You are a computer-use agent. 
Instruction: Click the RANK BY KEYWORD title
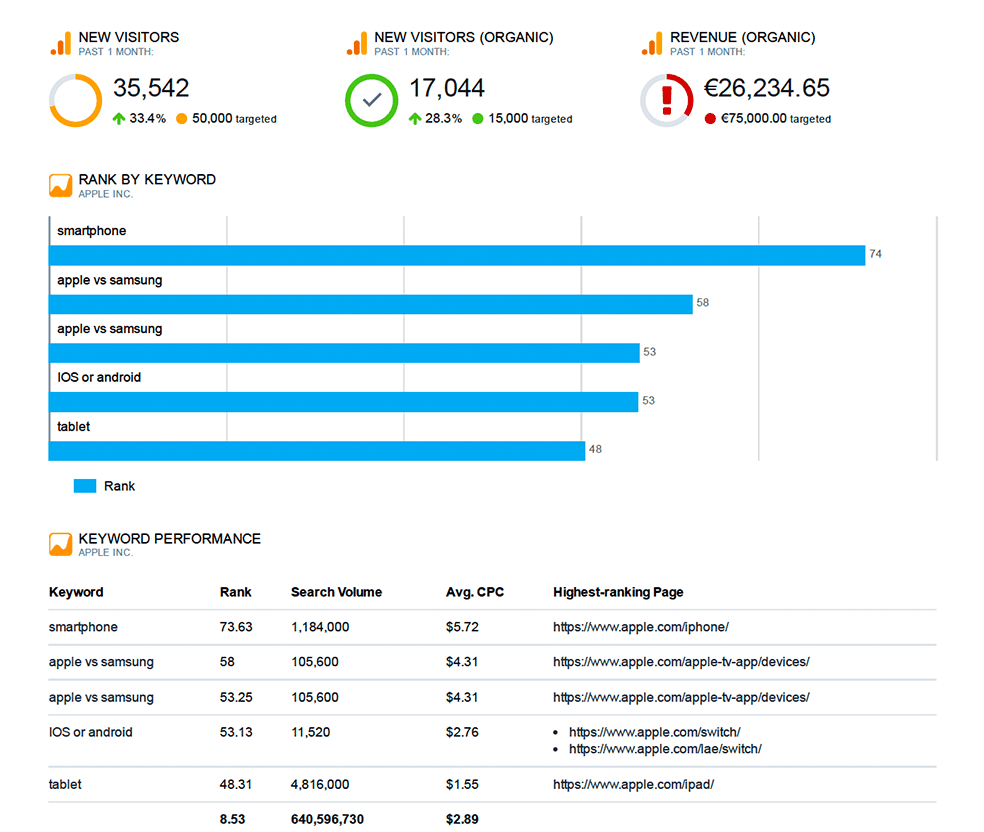[147, 180]
